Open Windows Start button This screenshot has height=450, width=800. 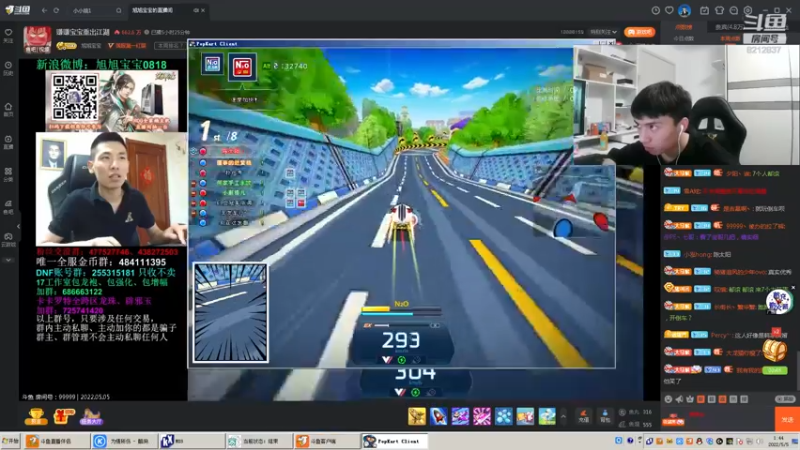(10, 441)
